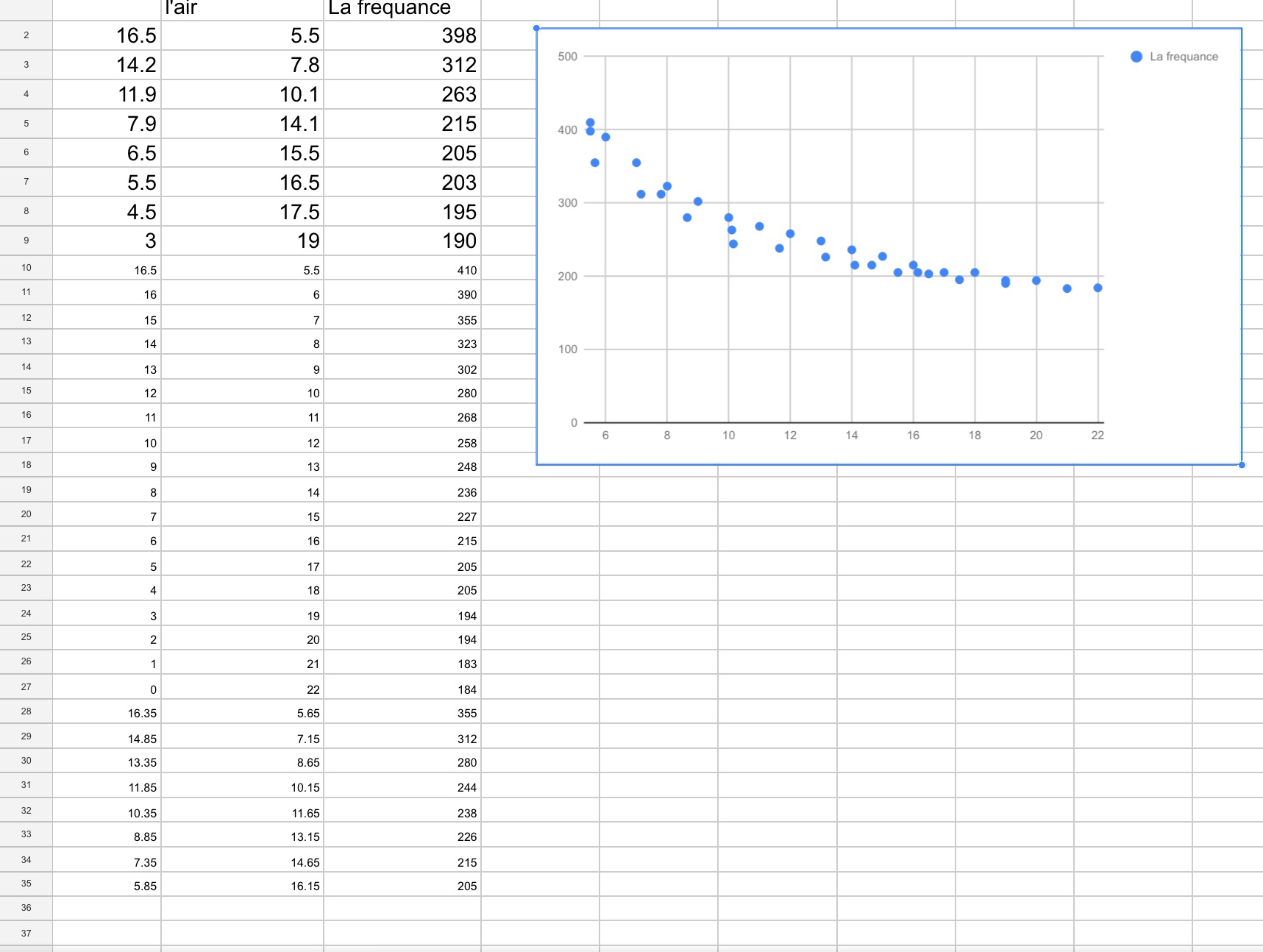Select the empty row 36 header
The height and width of the screenshot is (952, 1263).
(x=26, y=908)
